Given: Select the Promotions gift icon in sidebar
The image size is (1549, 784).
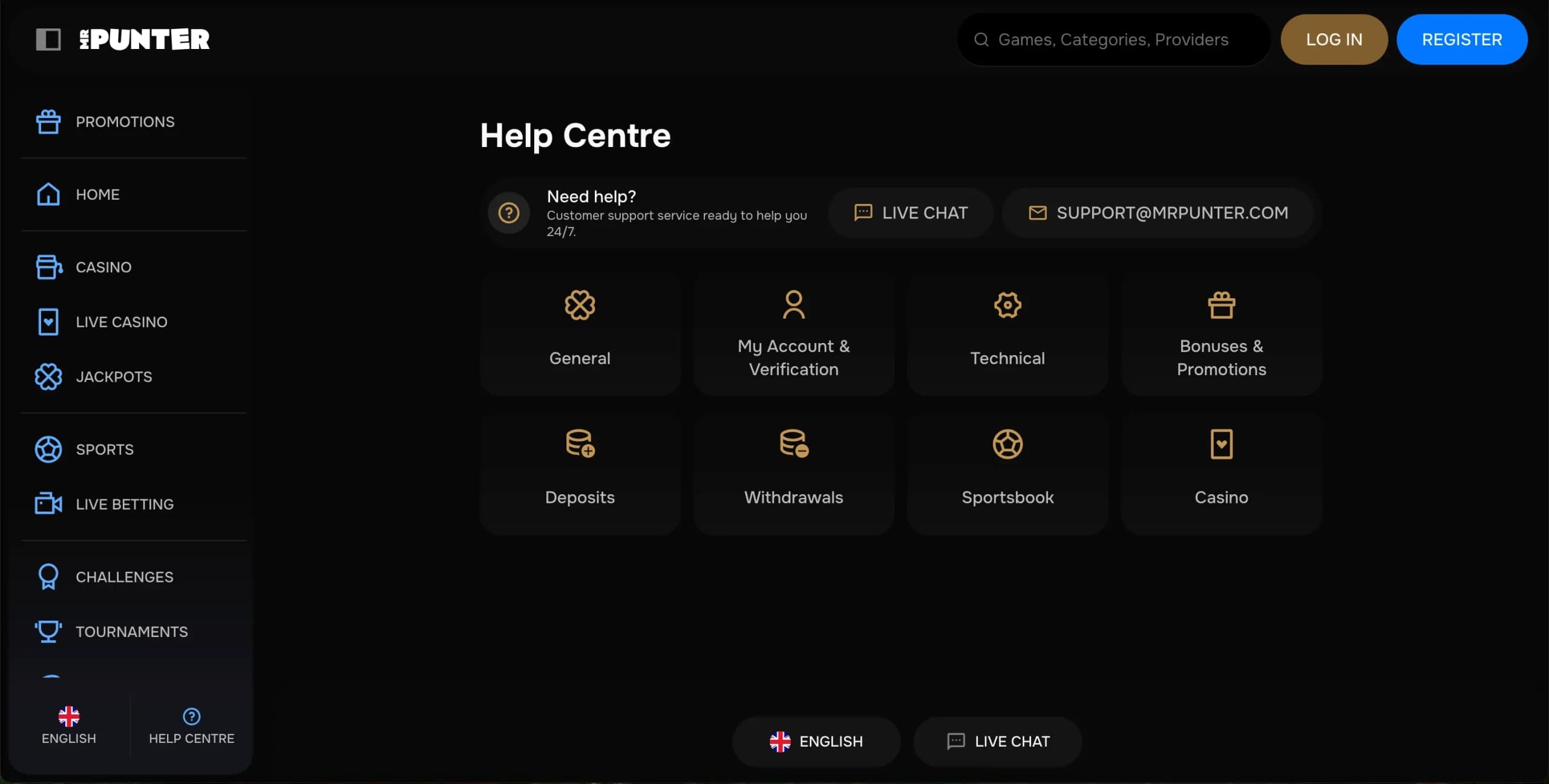Looking at the screenshot, I should 48,121.
